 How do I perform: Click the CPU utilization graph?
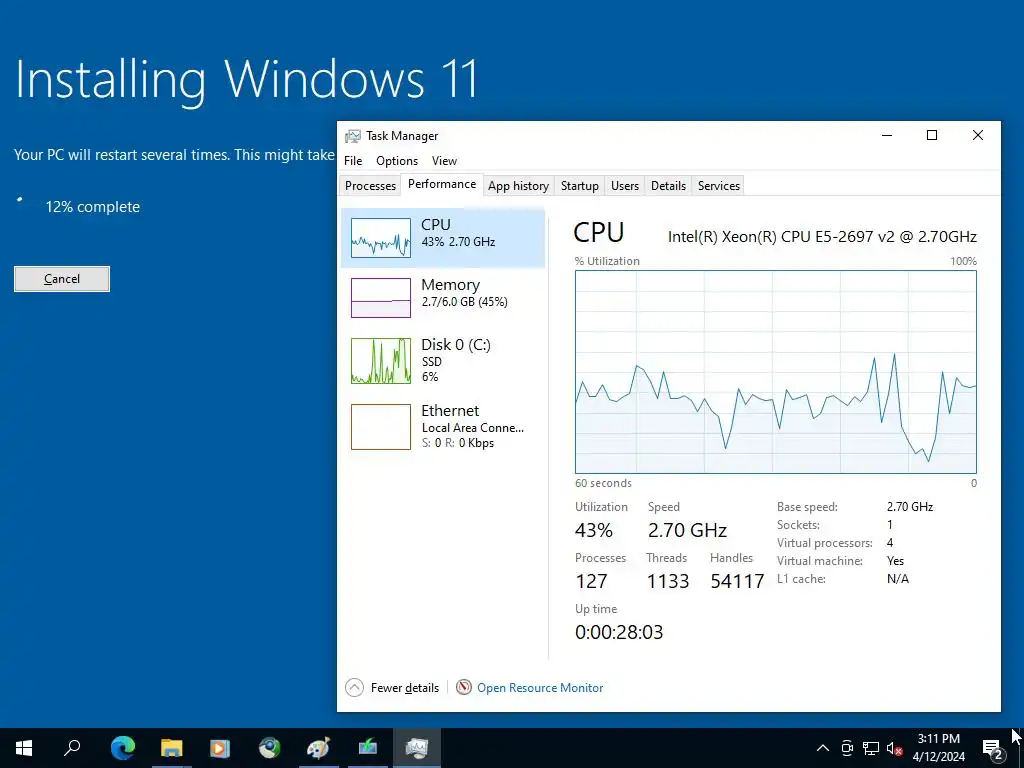(x=776, y=372)
